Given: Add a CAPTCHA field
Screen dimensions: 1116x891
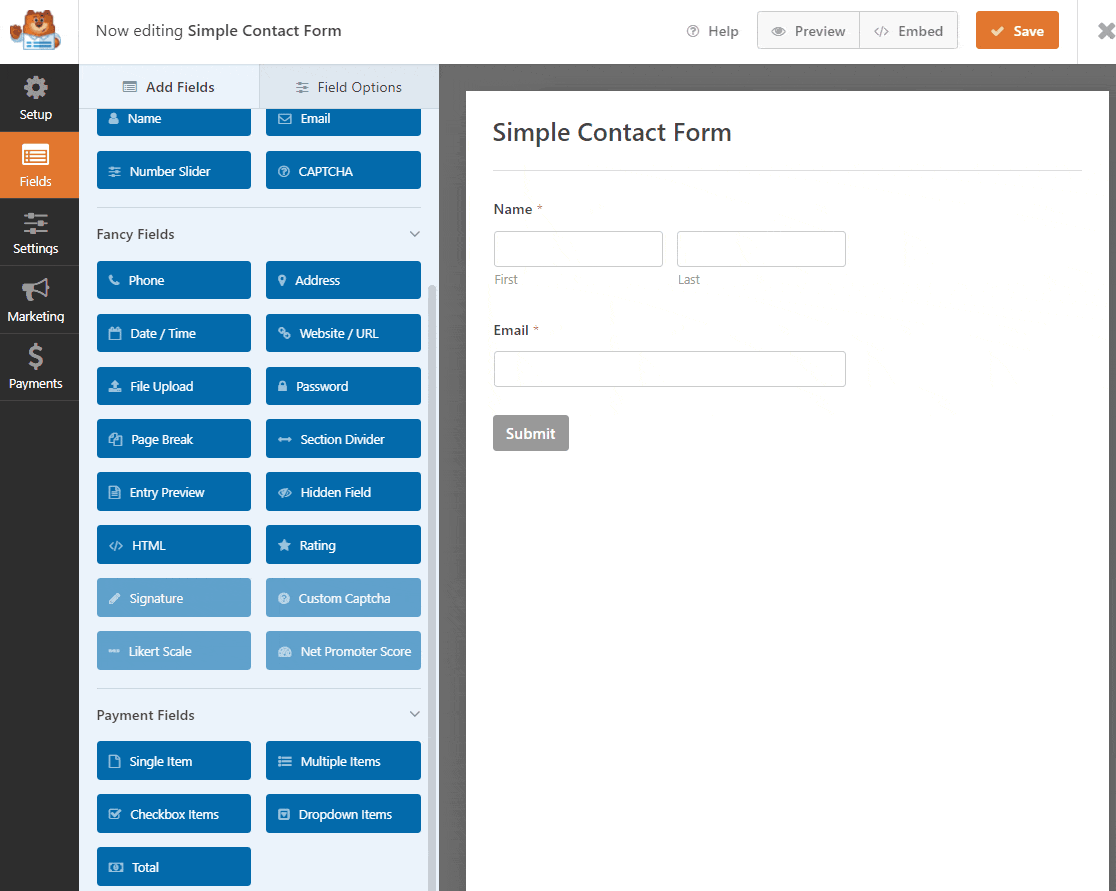Looking at the screenshot, I should (x=343, y=171).
